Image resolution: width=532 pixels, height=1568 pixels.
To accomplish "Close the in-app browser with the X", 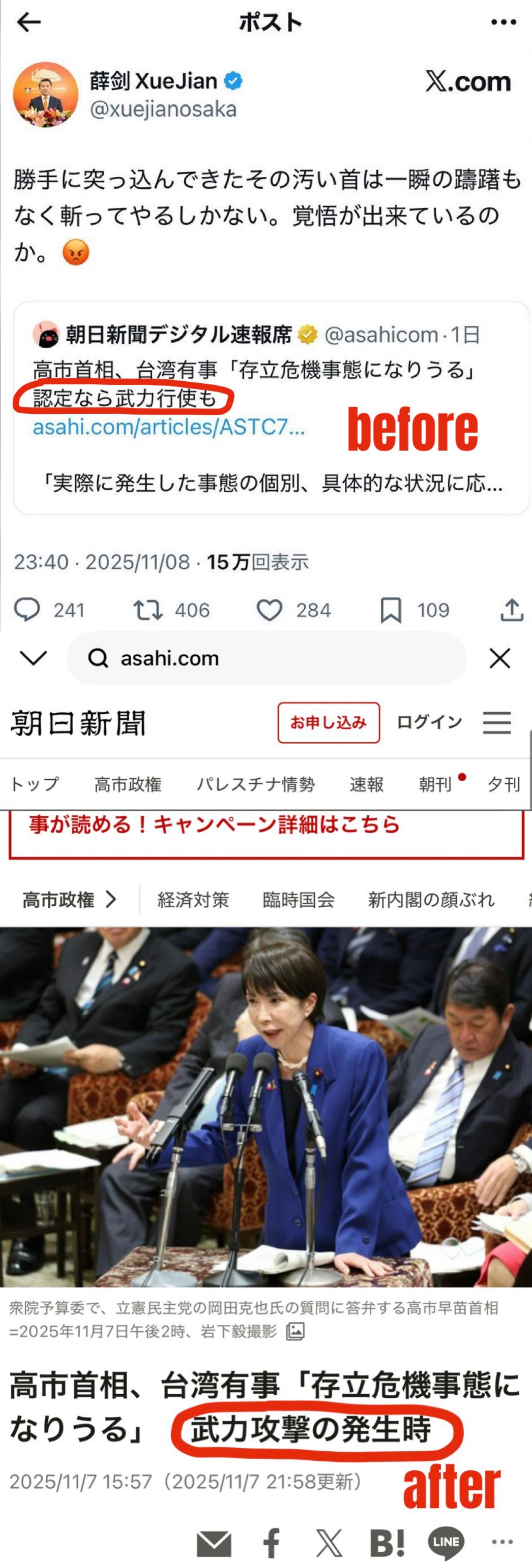I will point(500,658).
